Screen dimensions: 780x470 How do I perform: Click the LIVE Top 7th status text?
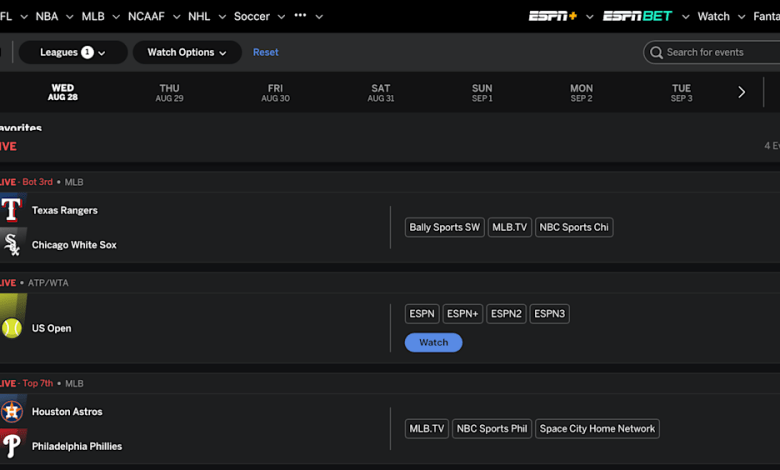click(26, 383)
